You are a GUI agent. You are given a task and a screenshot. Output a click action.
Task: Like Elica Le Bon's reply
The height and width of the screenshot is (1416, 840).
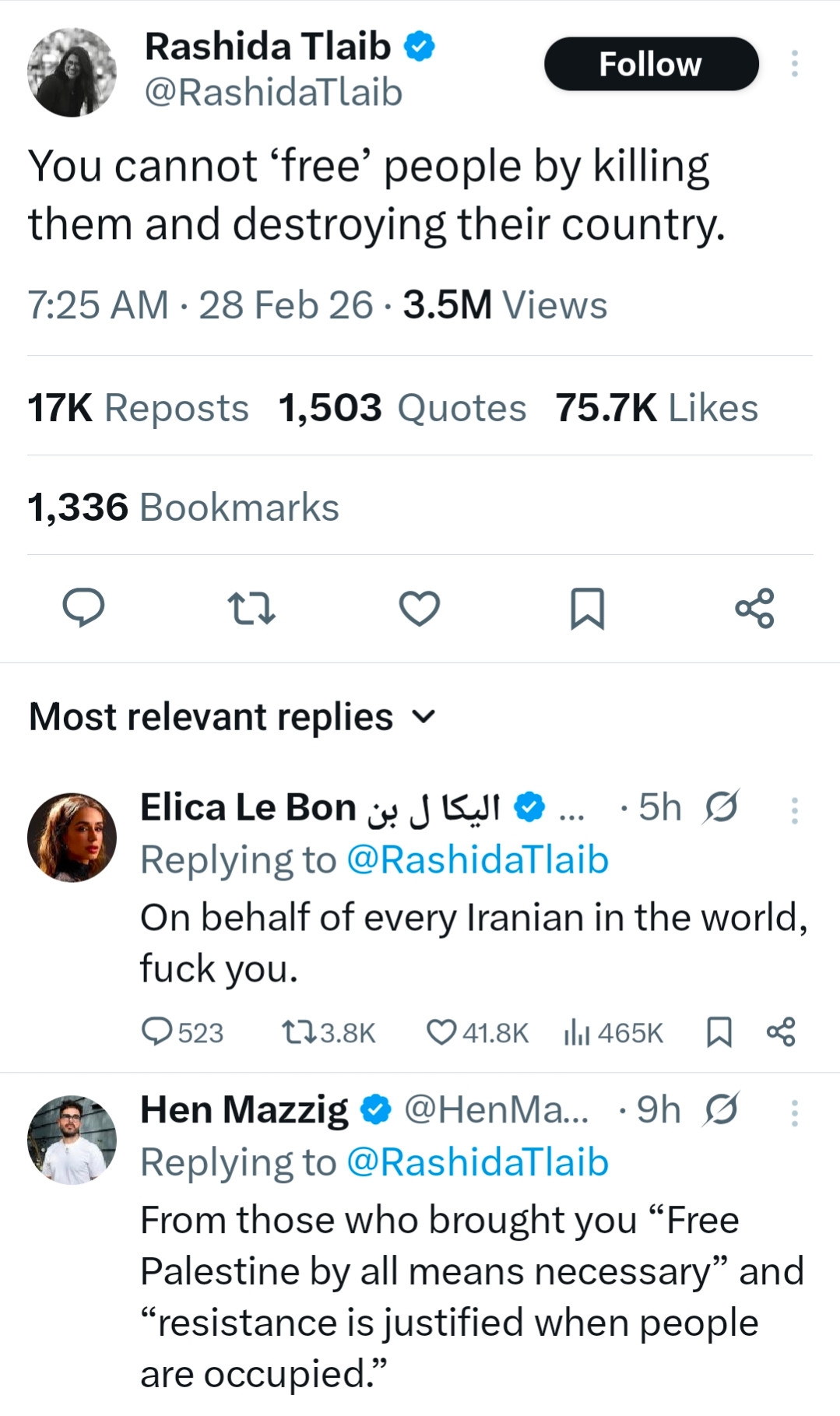point(441,1032)
